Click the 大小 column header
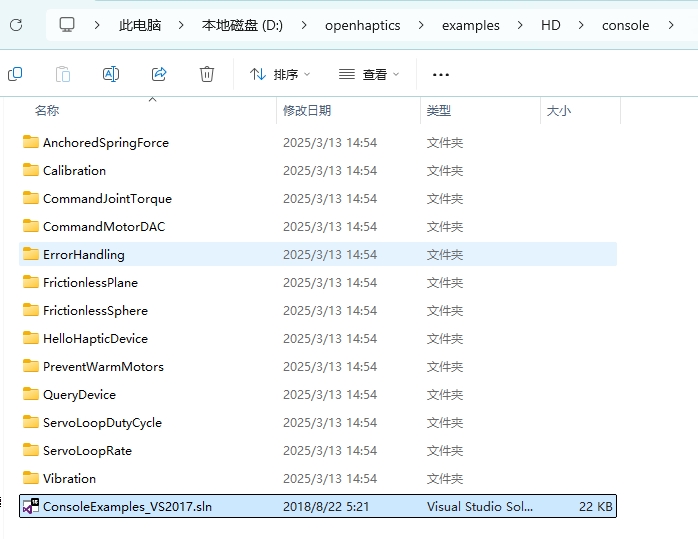 (x=559, y=111)
